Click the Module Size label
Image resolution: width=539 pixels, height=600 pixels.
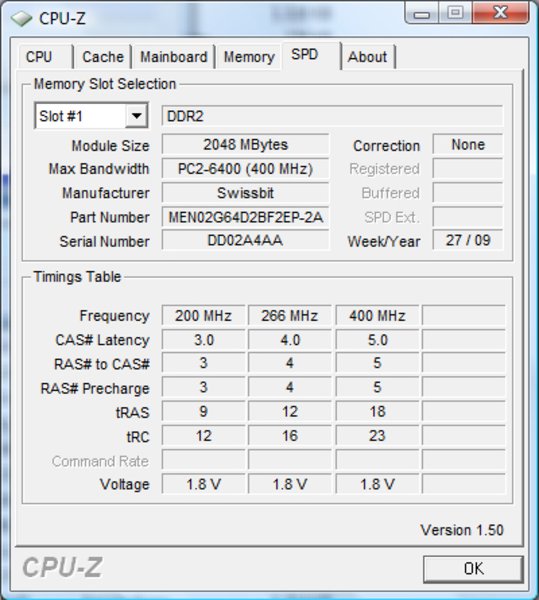coord(110,146)
